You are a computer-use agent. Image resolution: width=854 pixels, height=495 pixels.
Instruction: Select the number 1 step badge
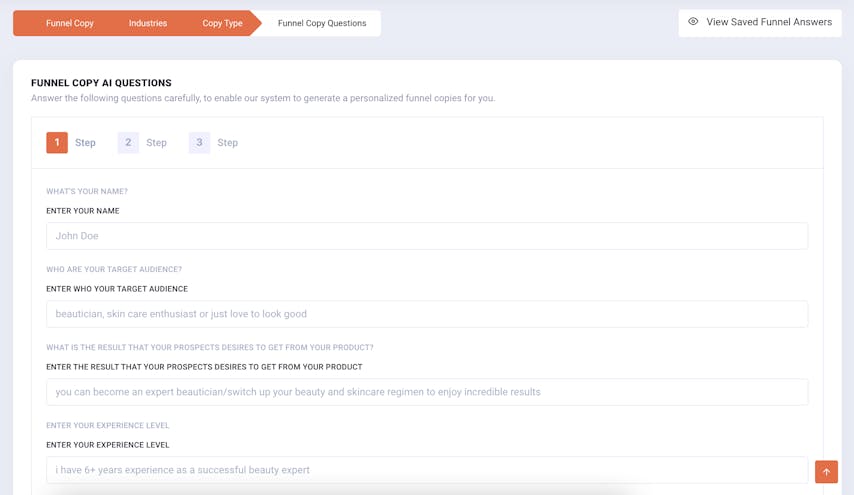point(57,143)
